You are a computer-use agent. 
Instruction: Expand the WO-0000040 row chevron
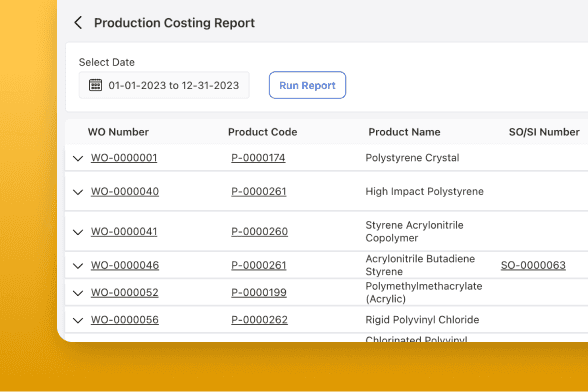pos(78,192)
